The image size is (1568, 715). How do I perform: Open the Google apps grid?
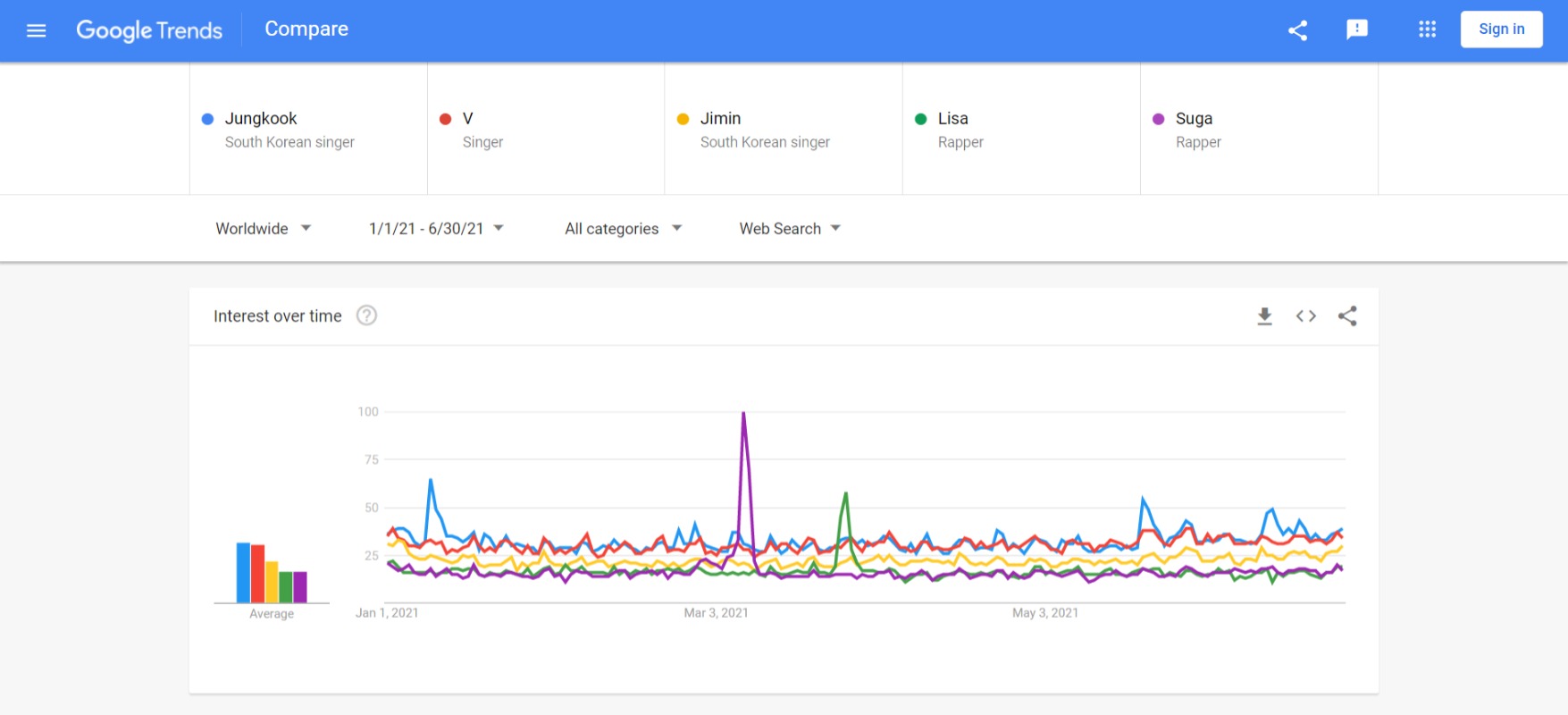pos(1427,29)
